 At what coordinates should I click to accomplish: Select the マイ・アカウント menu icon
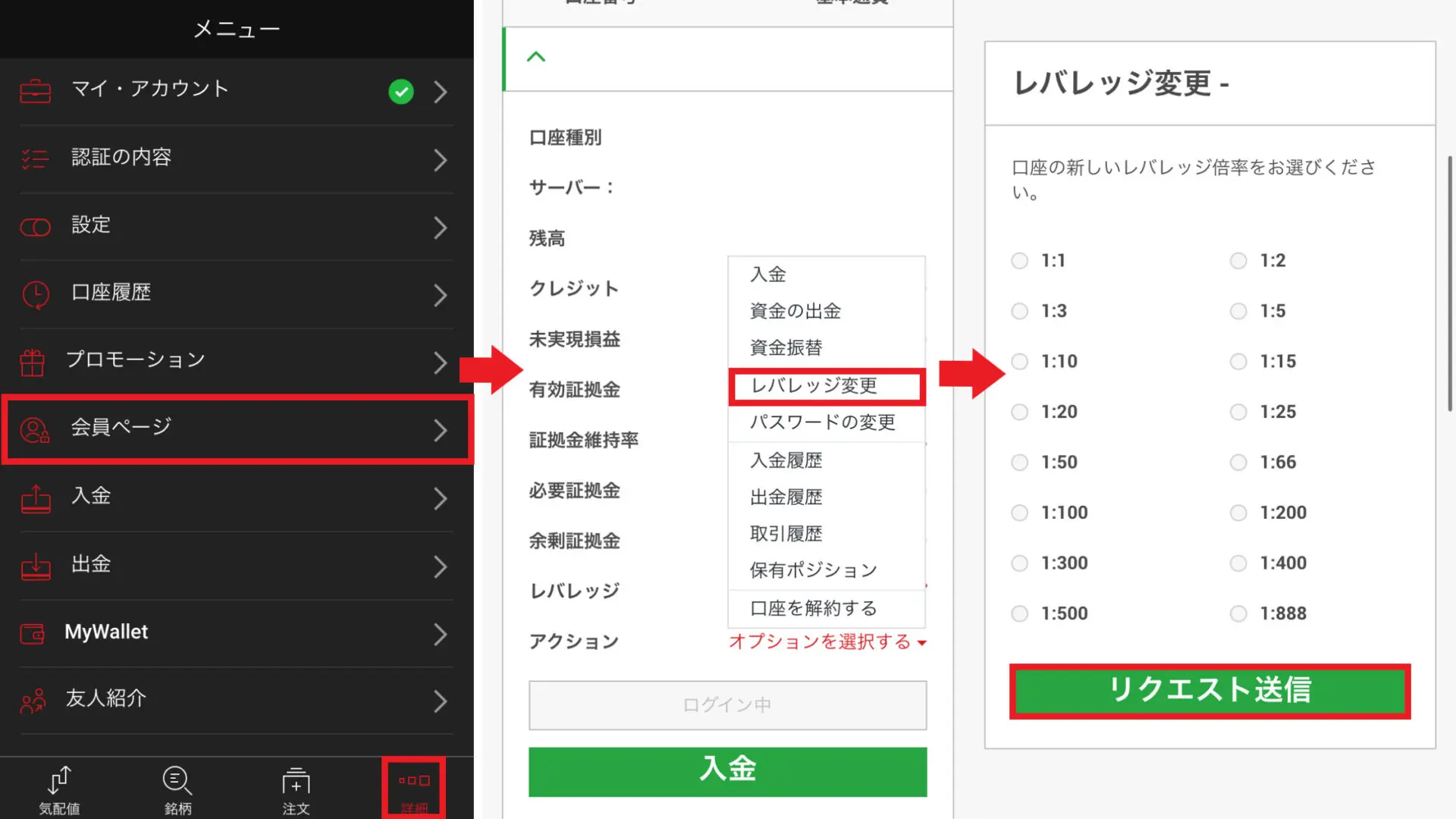(x=35, y=91)
